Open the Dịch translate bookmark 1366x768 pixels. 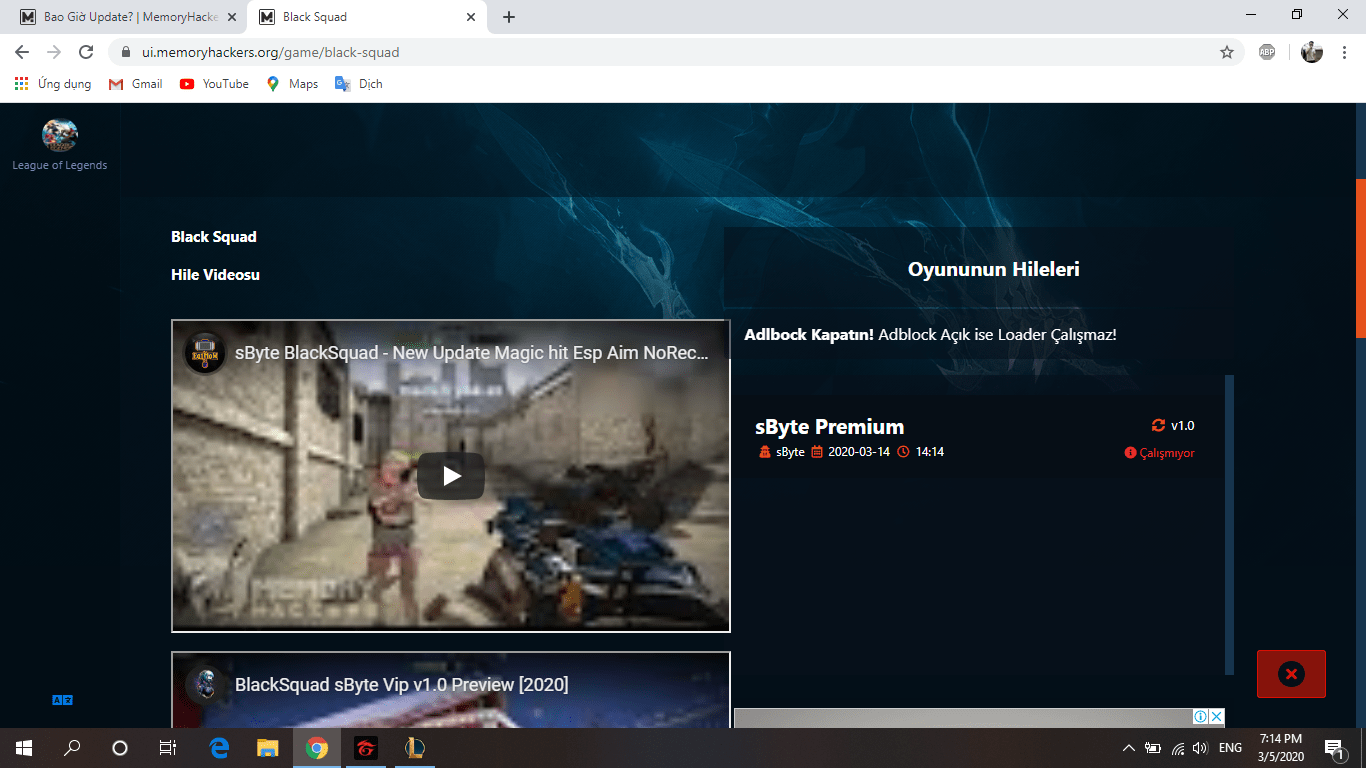(x=358, y=84)
